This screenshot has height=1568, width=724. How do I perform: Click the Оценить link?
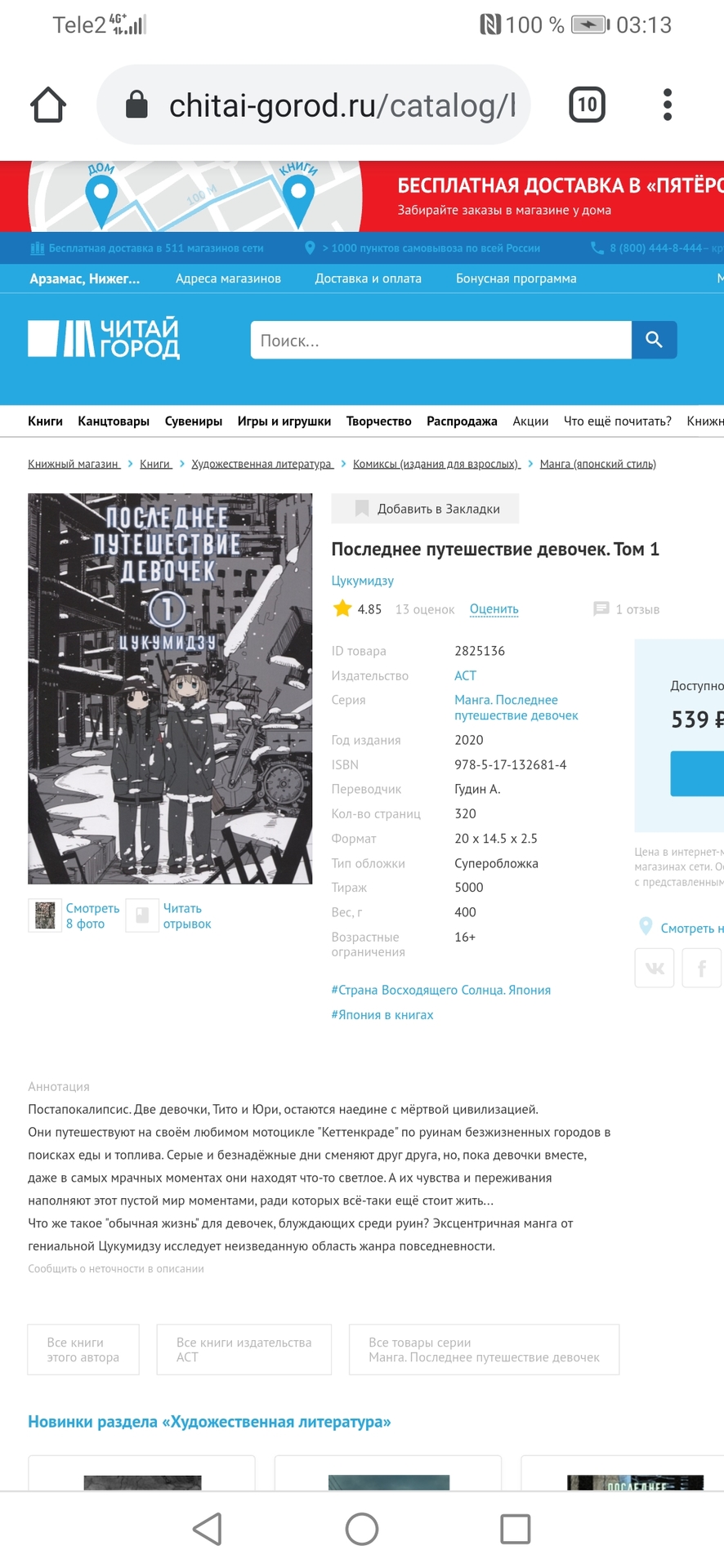pyautogui.click(x=494, y=609)
